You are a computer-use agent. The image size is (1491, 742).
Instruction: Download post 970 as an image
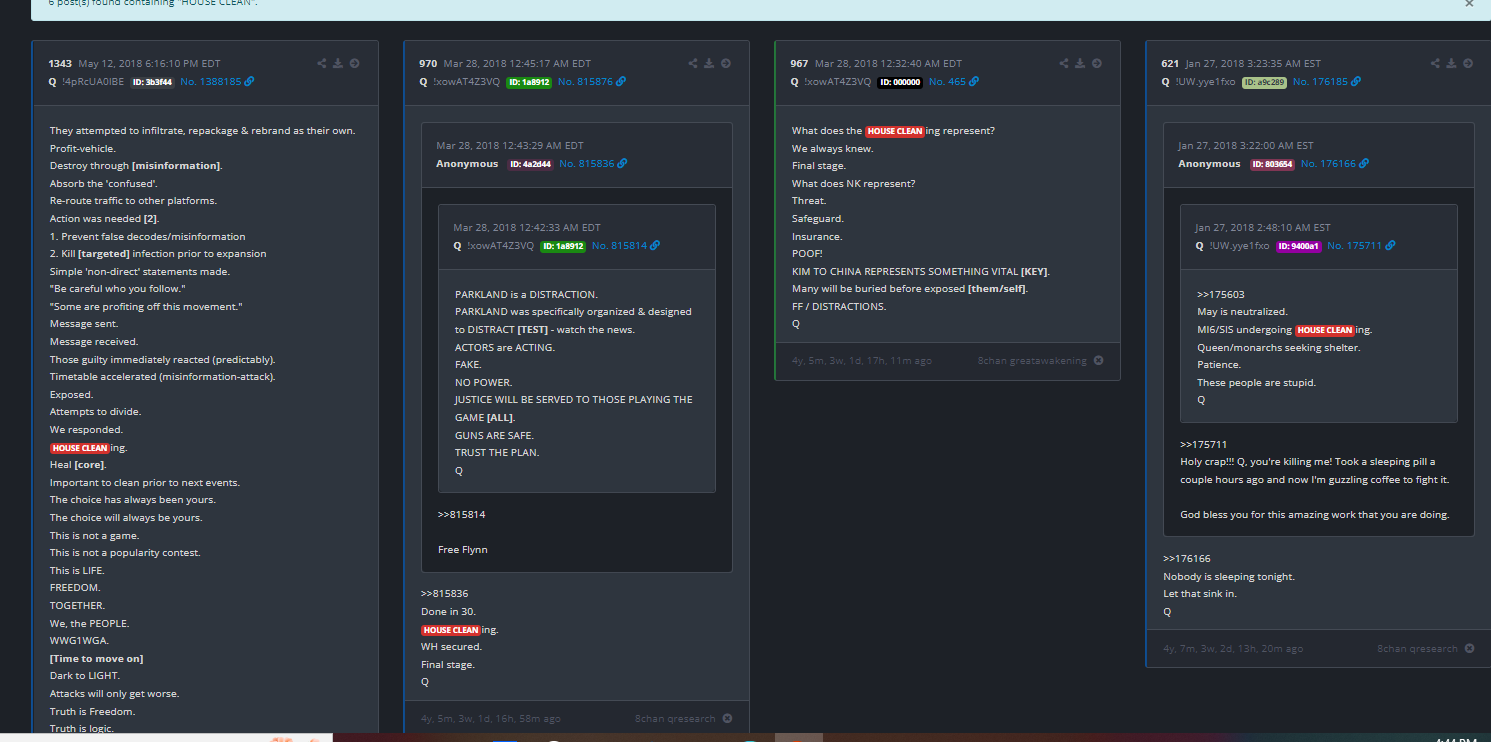click(709, 63)
